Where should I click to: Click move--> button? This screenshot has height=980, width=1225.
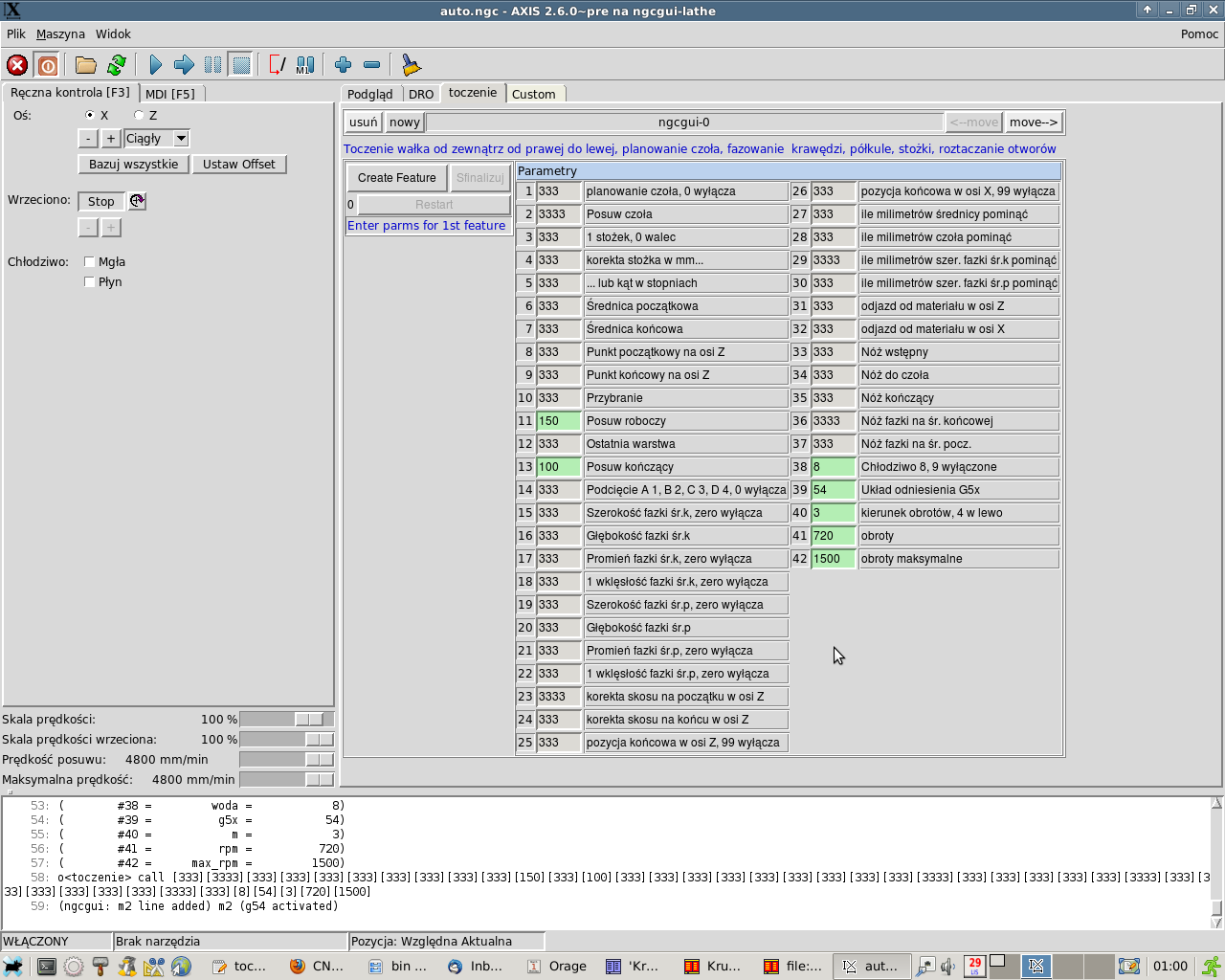[1034, 122]
